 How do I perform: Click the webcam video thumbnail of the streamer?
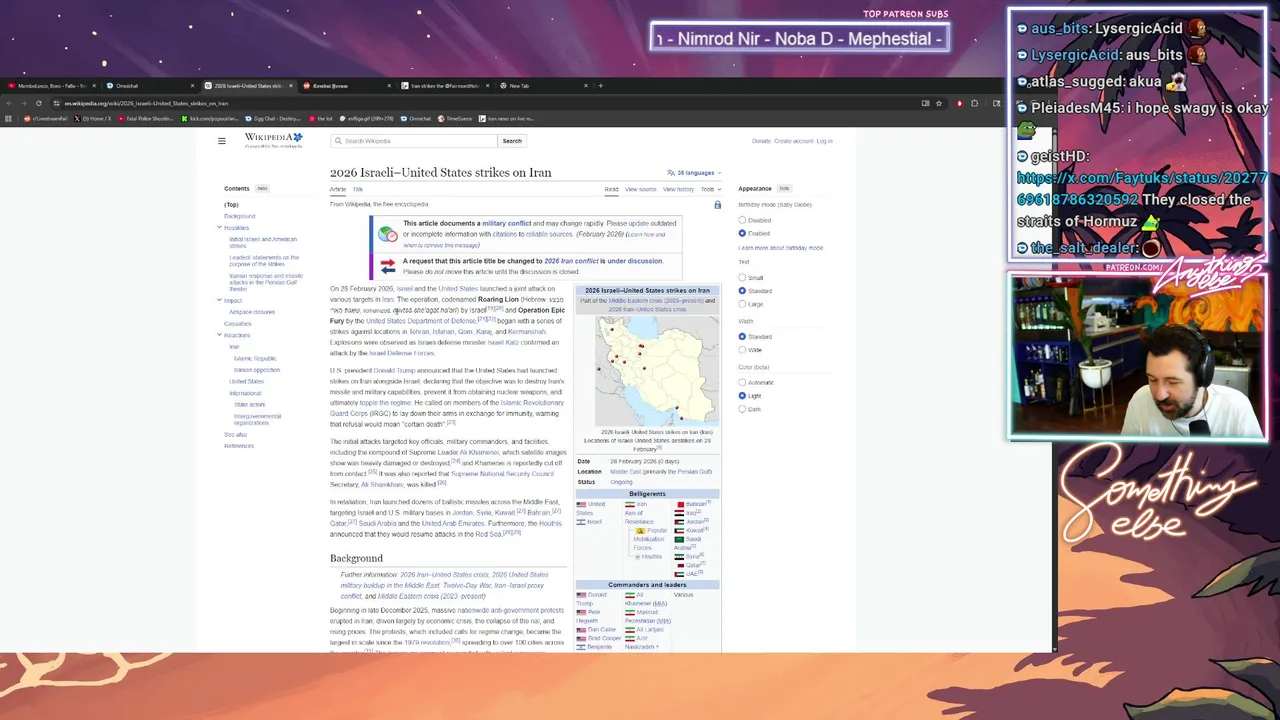(1136, 358)
